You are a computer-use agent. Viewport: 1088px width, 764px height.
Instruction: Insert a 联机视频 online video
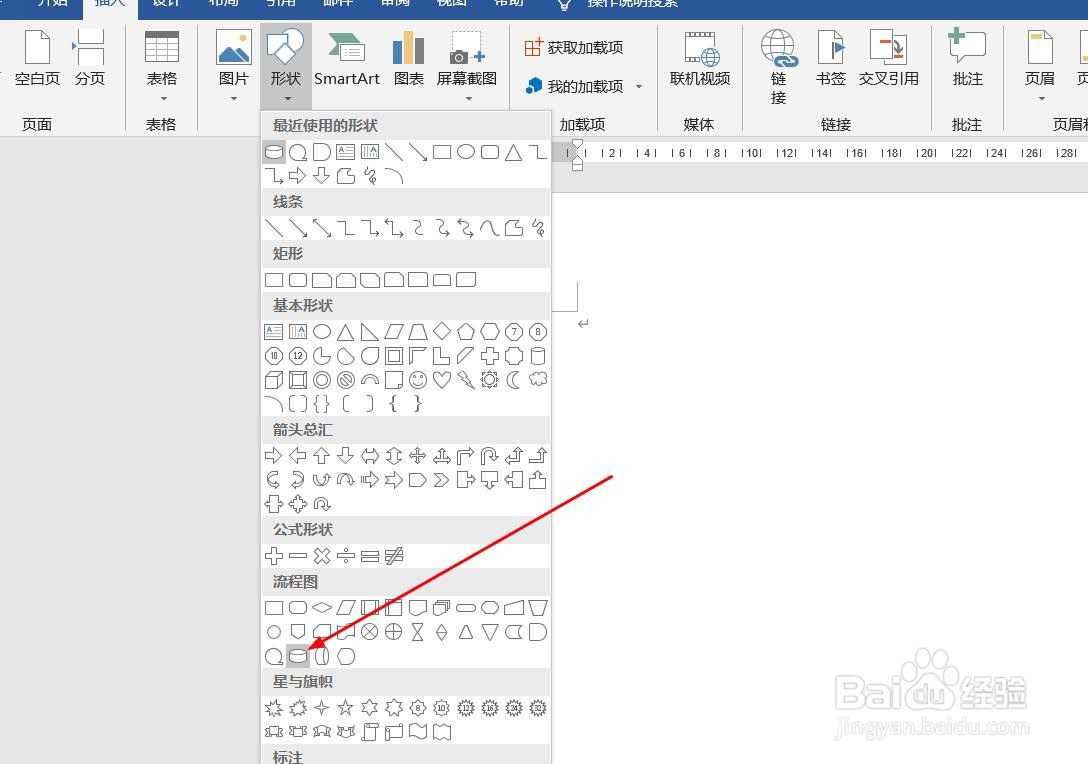click(x=699, y=60)
